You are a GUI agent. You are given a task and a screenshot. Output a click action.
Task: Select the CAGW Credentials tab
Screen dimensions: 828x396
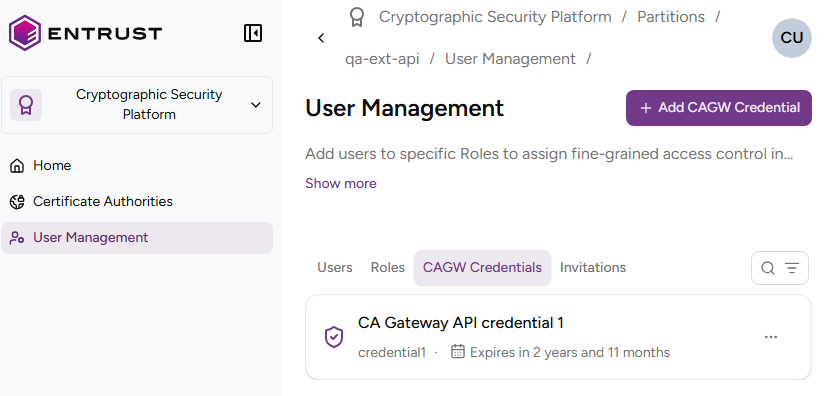coord(482,268)
